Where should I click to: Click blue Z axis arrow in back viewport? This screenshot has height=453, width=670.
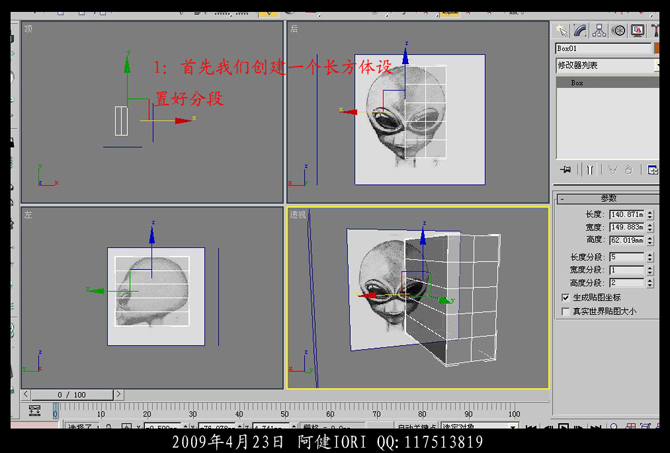[x=406, y=56]
